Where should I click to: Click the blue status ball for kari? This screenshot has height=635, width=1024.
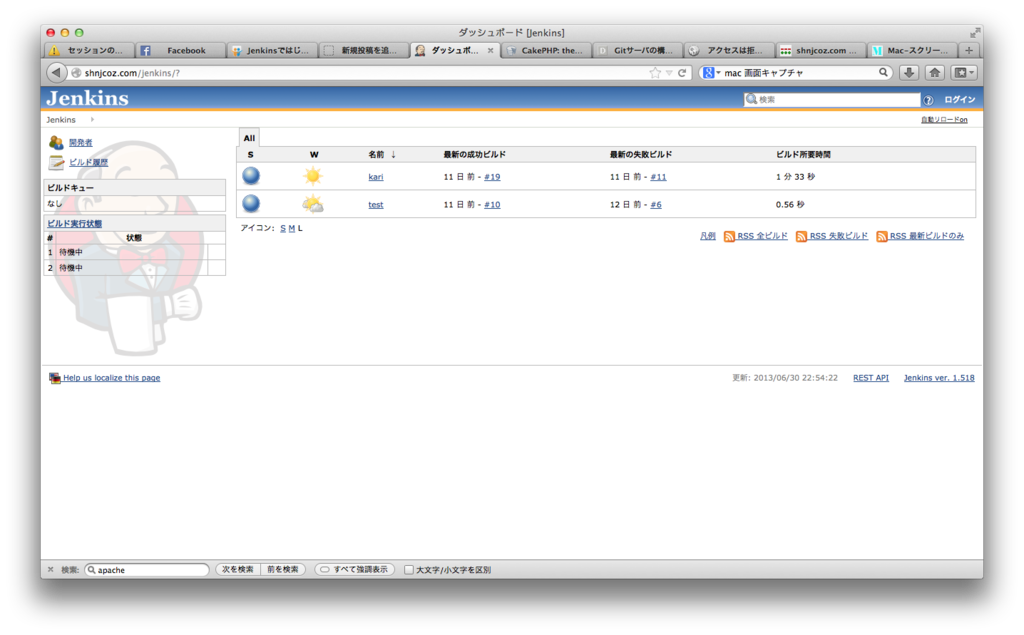[251, 176]
